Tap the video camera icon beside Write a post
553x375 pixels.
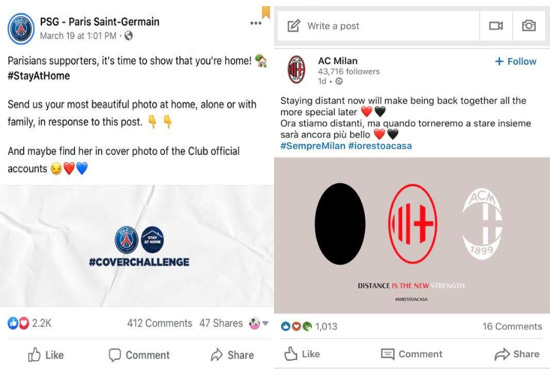pyautogui.click(x=496, y=26)
